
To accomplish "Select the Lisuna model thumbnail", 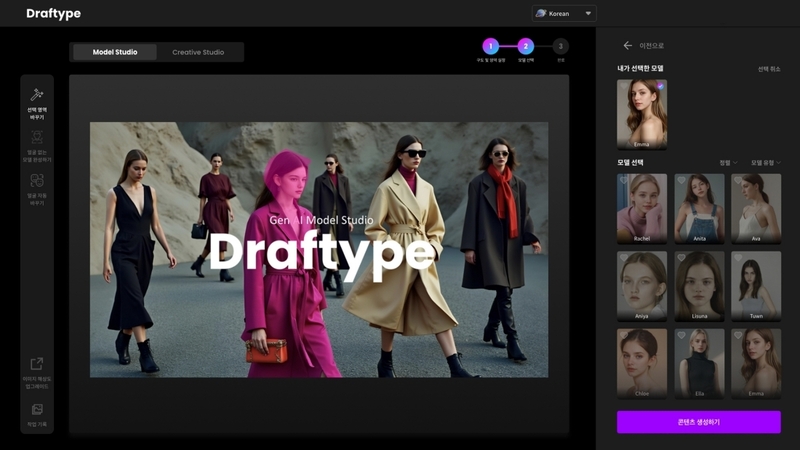I will coord(699,286).
